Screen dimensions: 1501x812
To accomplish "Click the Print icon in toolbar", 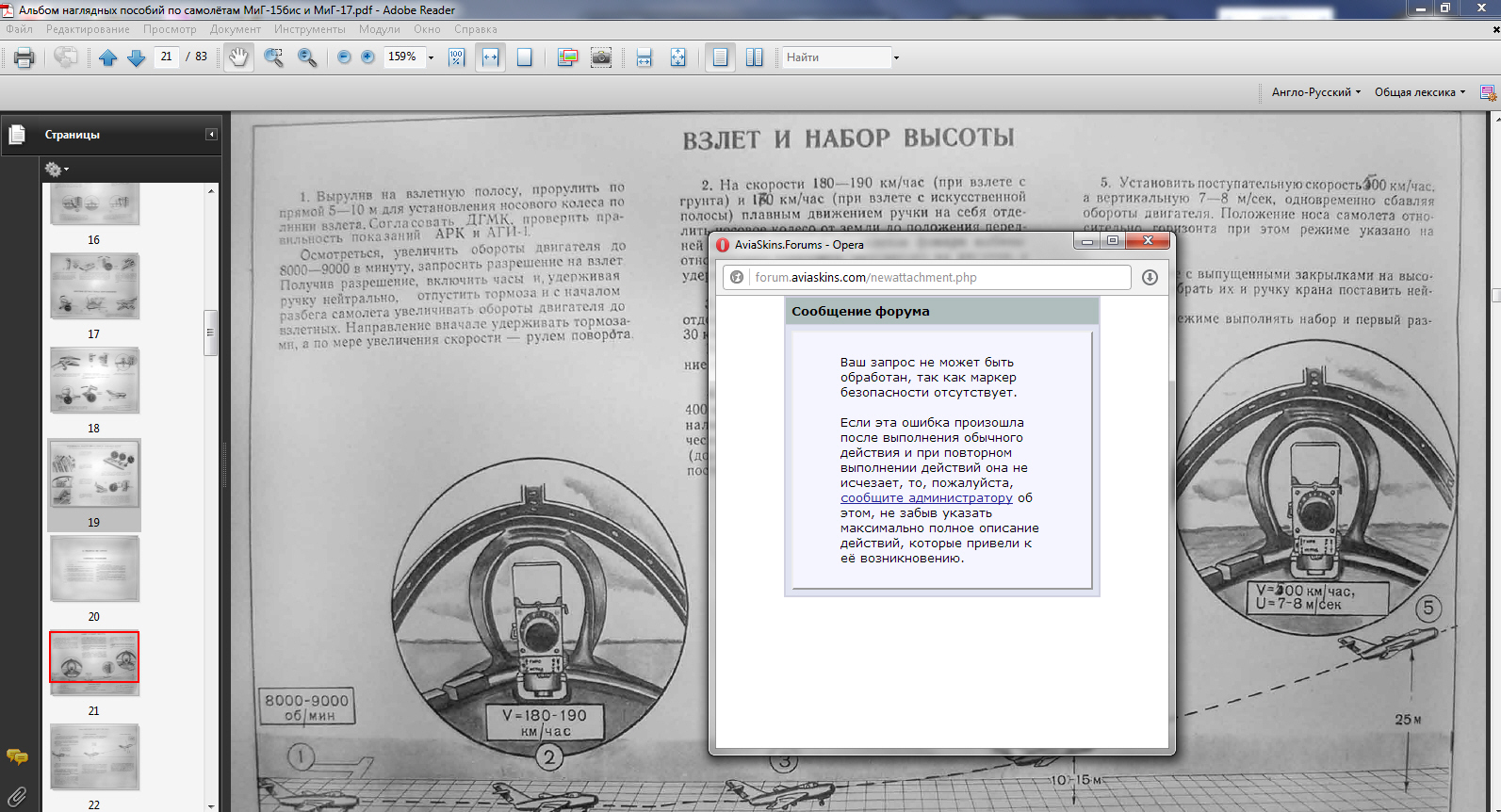I will 24,57.
